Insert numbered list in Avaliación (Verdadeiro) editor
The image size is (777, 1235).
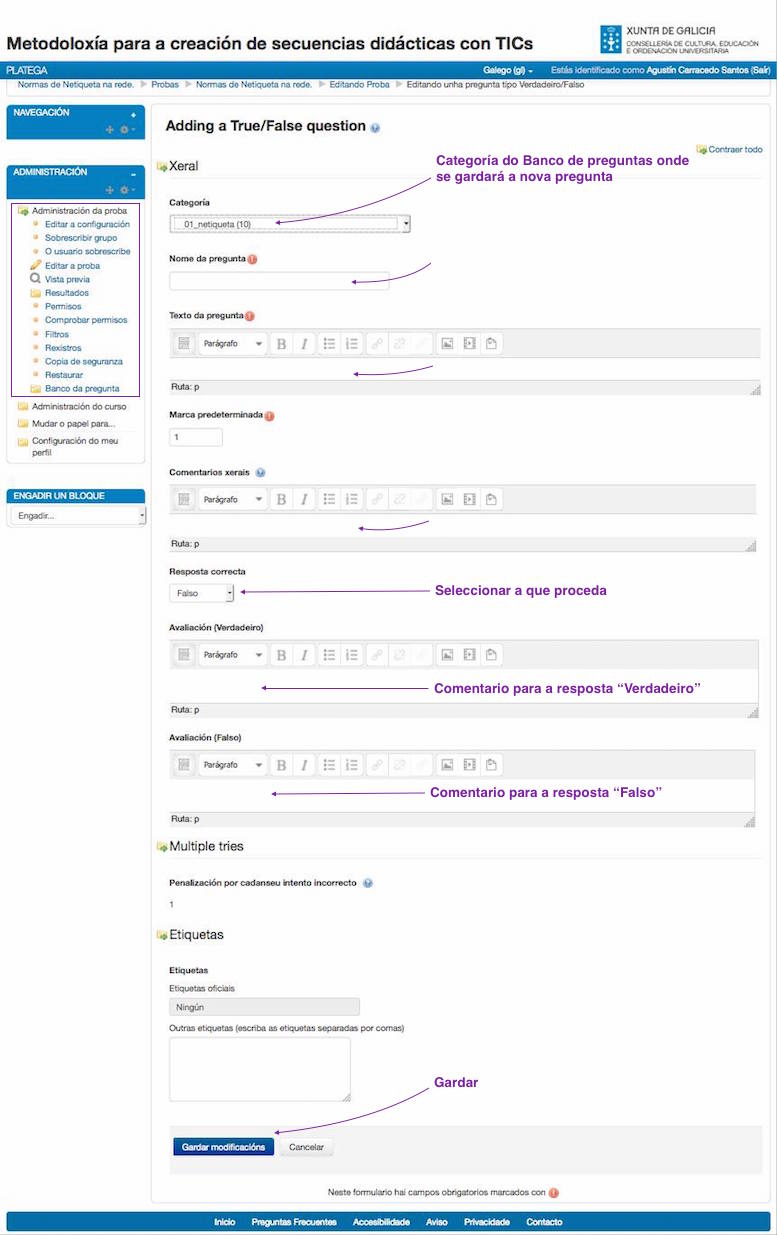tap(351, 655)
